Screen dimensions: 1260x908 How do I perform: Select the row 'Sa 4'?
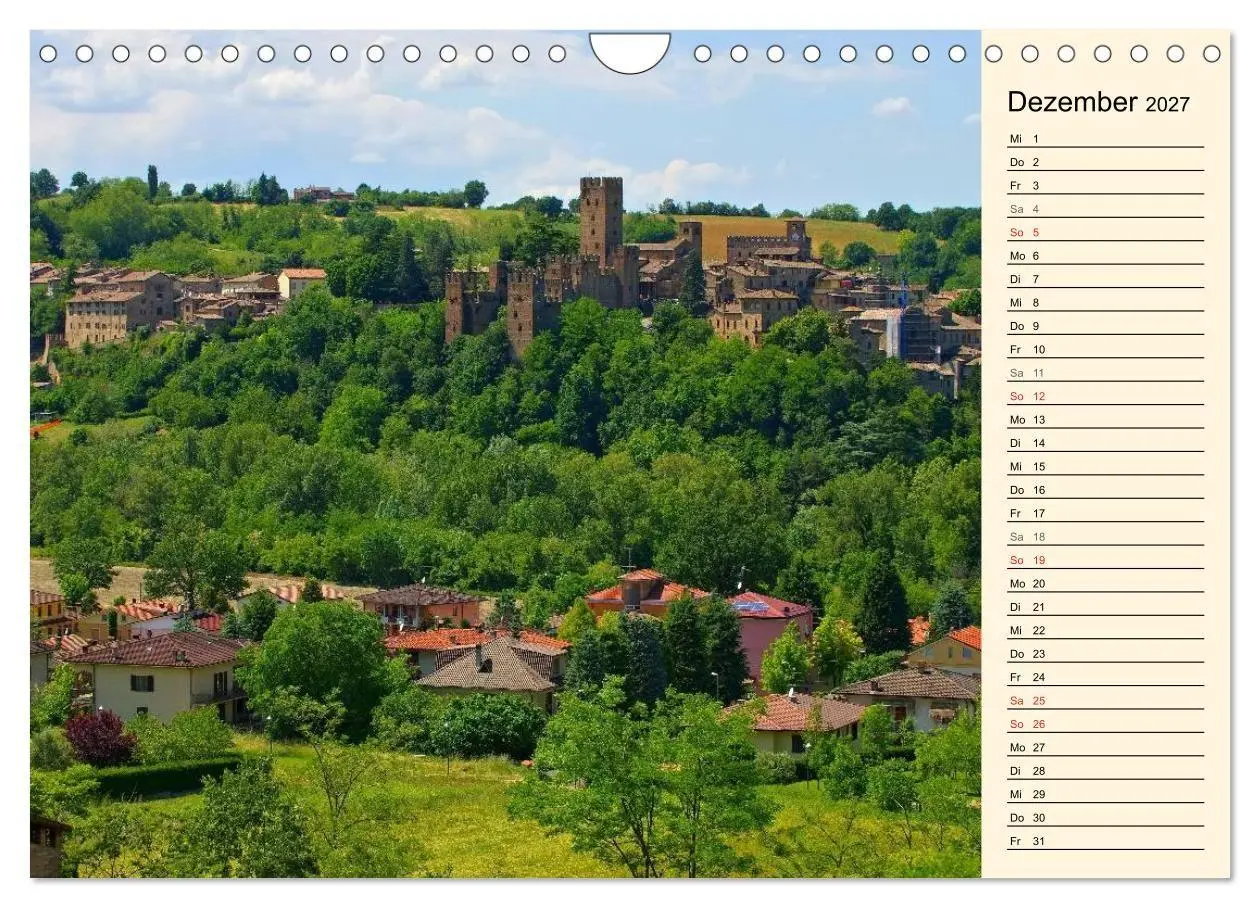1105,209
